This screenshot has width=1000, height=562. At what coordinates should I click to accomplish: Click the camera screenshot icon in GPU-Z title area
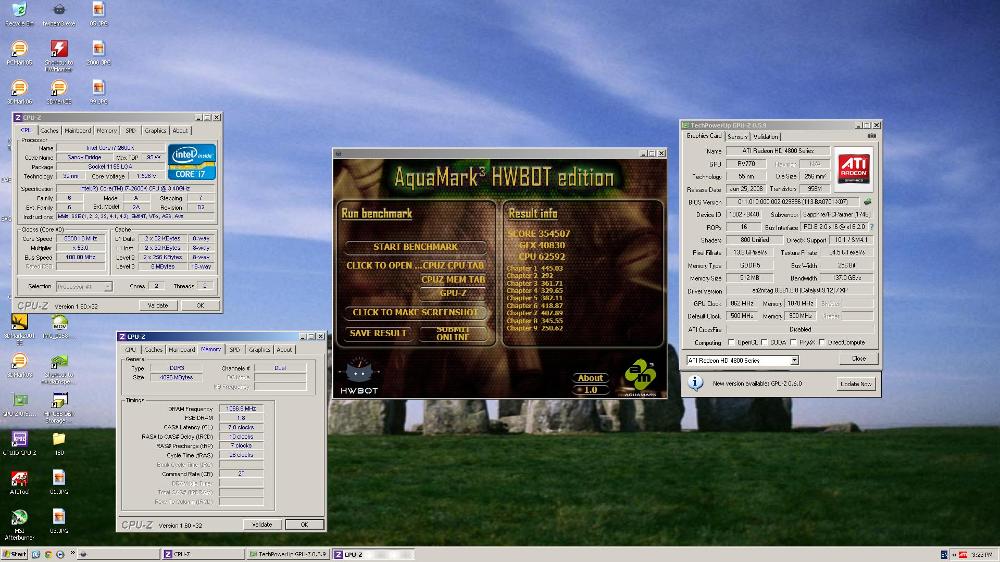click(871, 136)
